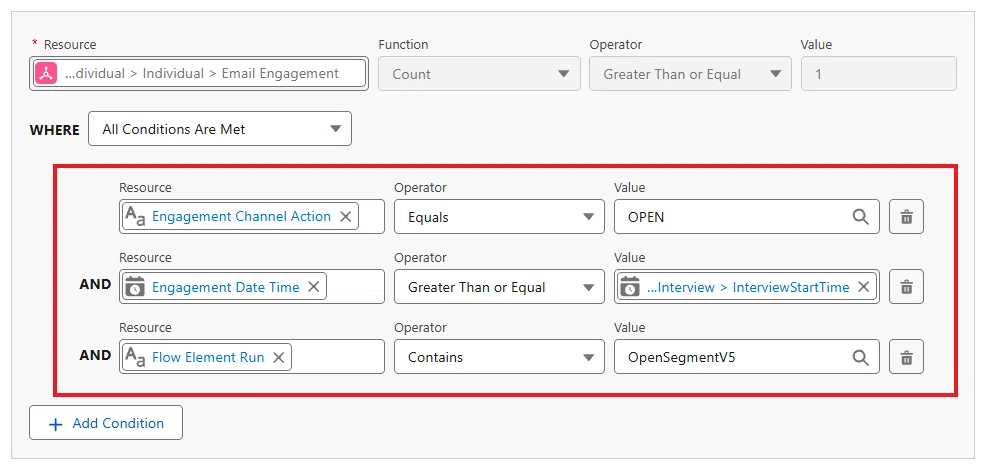This screenshot has width=985, height=468.
Task: Open the All Conditions Are Met dropdown
Action: click(220, 129)
